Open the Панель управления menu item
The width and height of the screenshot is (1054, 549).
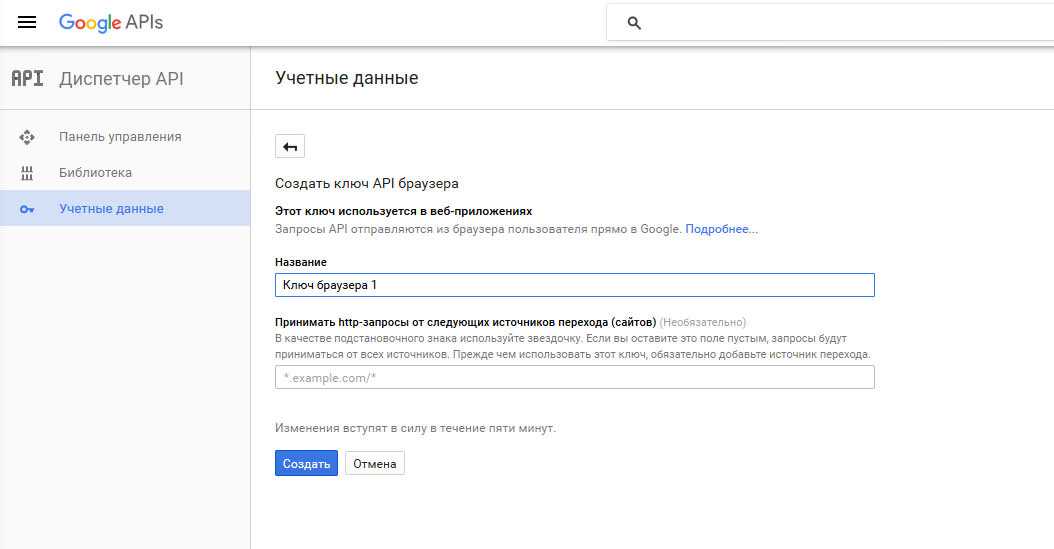pyautogui.click(x=120, y=137)
